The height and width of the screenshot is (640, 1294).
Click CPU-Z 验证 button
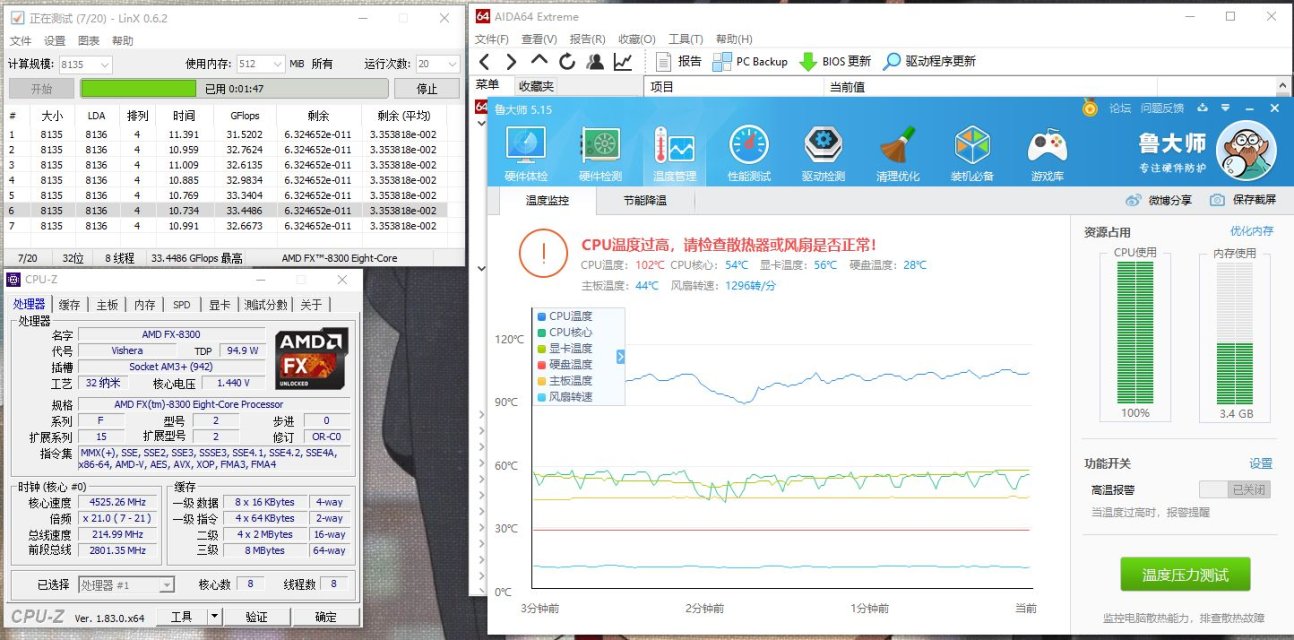point(257,616)
